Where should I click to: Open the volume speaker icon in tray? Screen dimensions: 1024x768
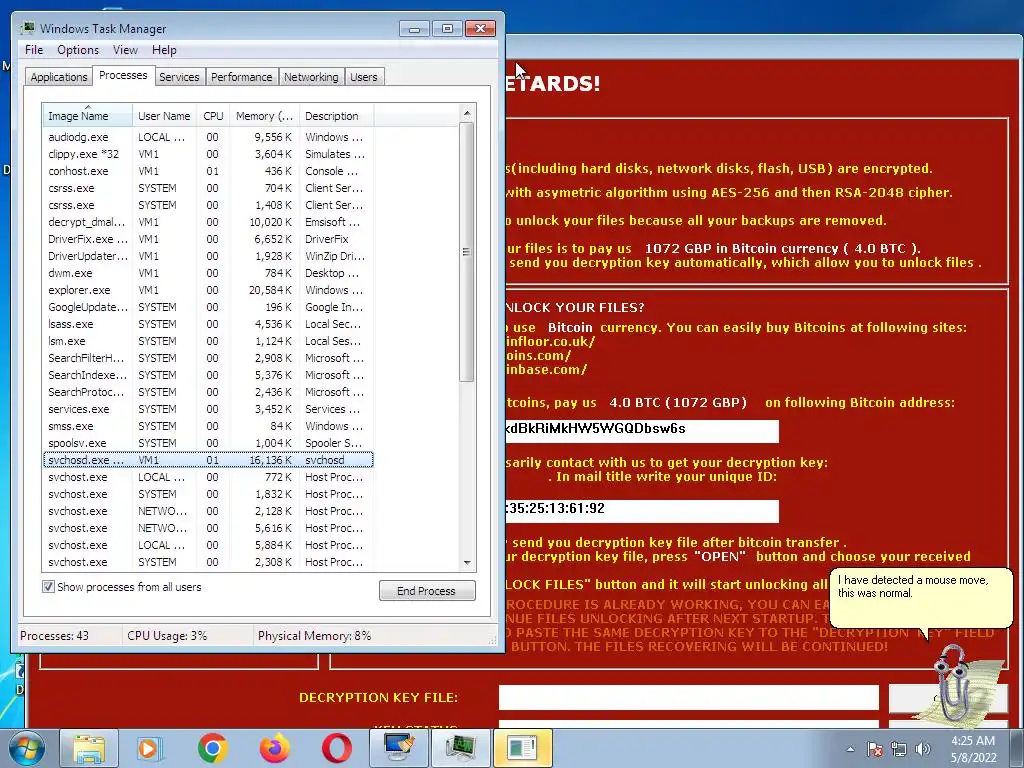point(922,749)
